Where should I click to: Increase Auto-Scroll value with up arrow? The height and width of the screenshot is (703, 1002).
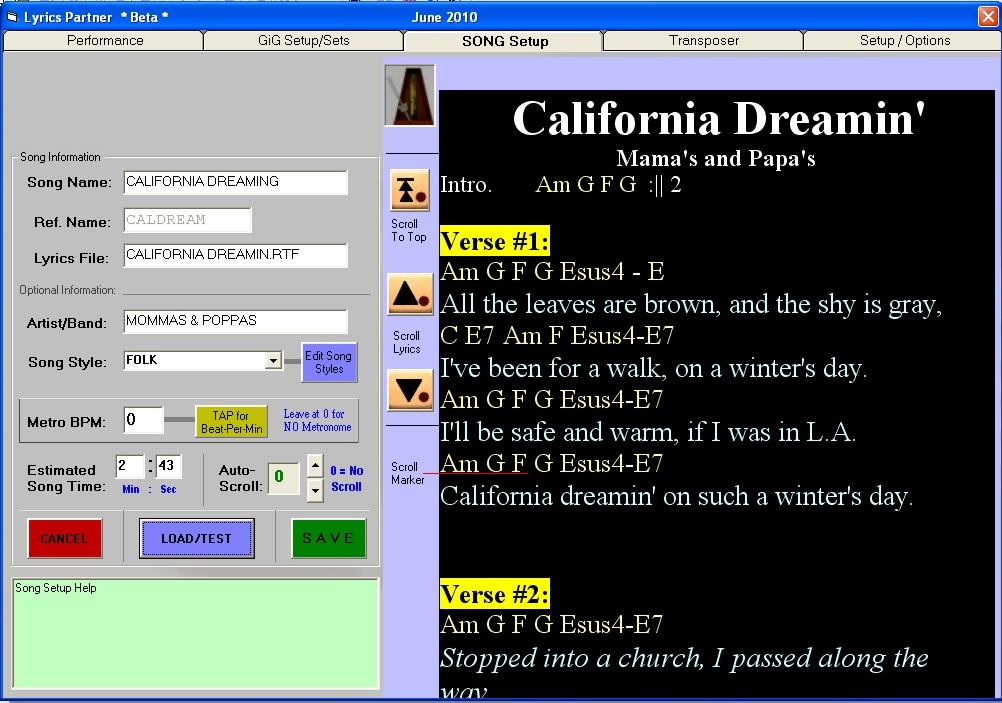coord(315,466)
